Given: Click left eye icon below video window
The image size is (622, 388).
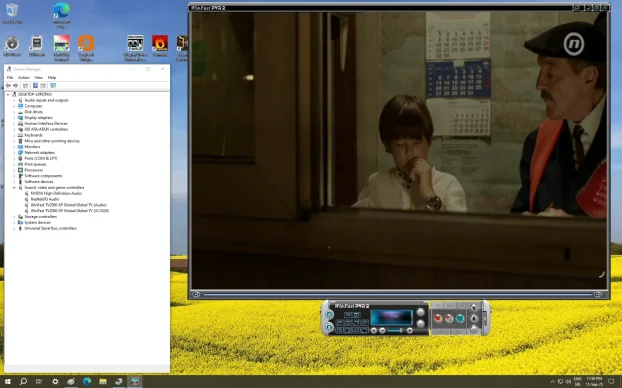Looking at the screenshot, I should coord(196,294).
